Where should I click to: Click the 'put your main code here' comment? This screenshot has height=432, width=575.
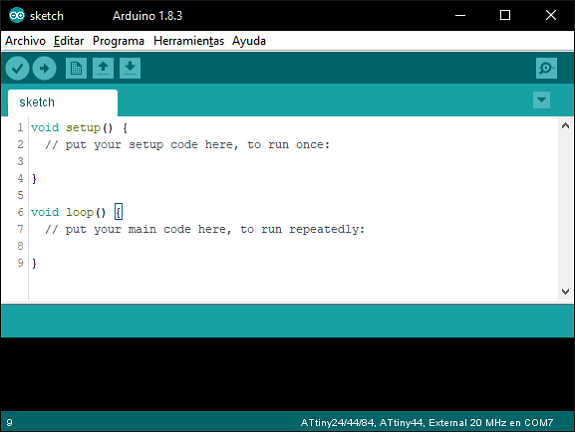[x=205, y=229]
